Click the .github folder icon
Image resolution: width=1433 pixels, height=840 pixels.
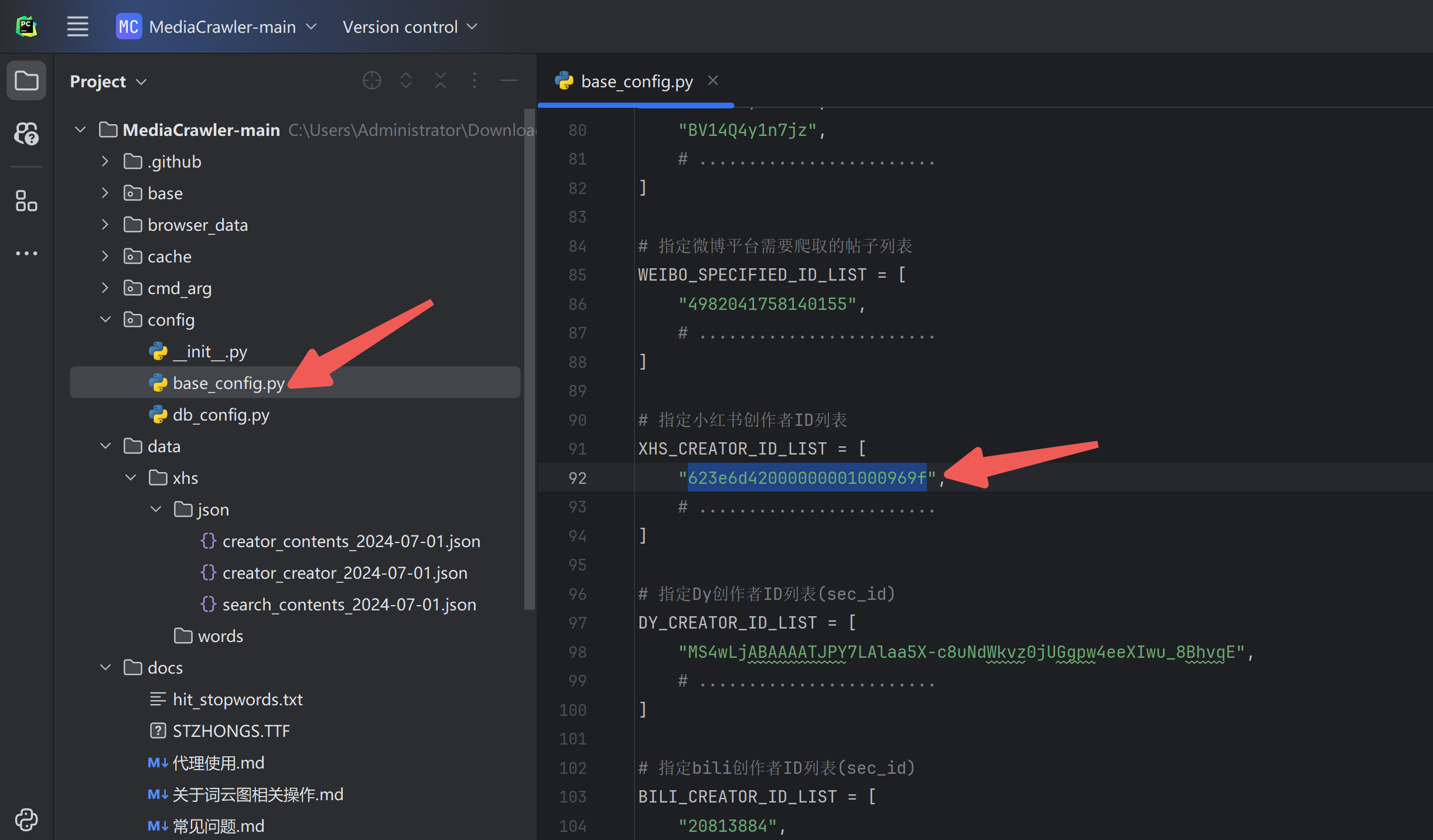[133, 161]
